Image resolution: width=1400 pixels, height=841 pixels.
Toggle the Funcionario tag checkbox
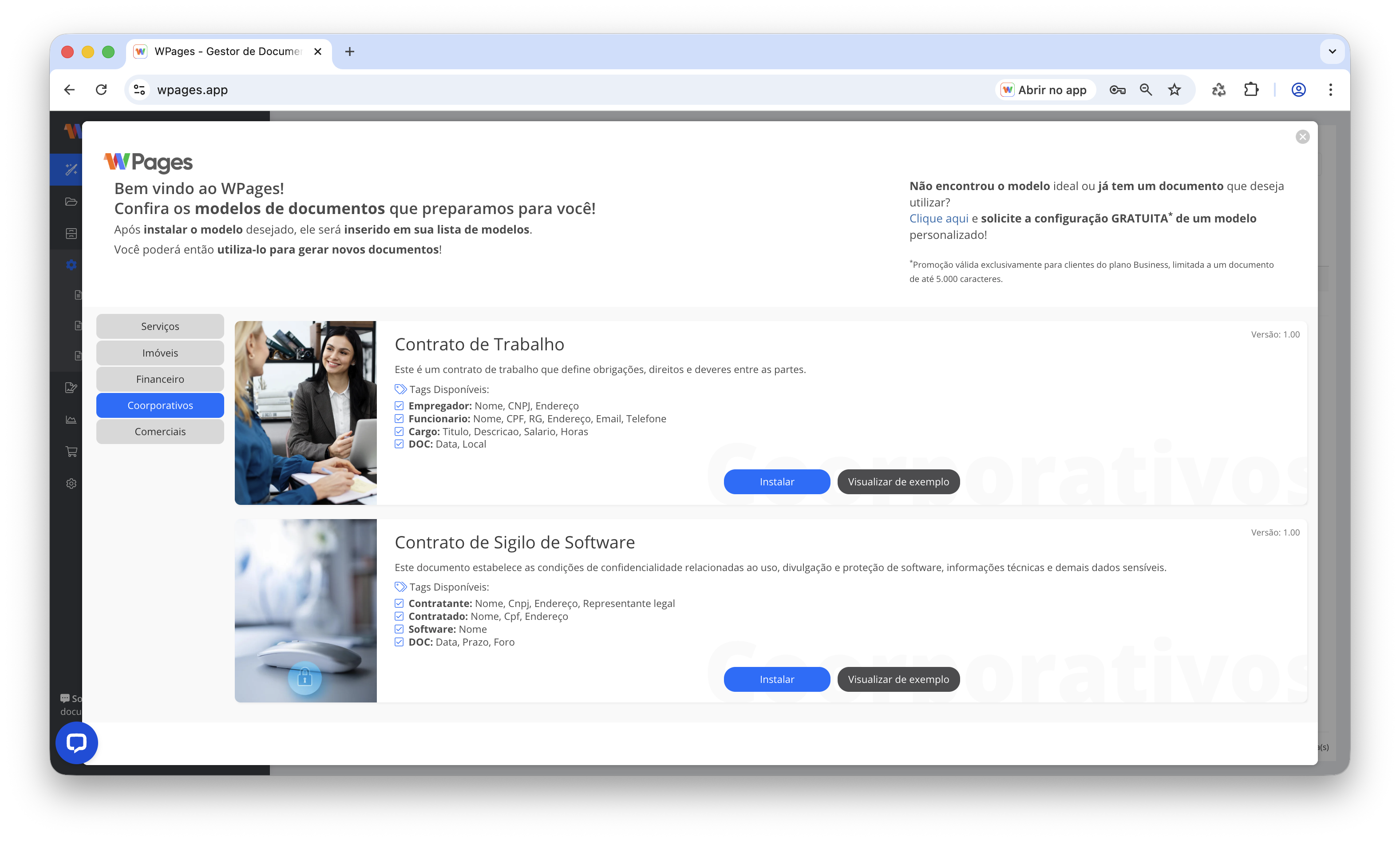399,419
